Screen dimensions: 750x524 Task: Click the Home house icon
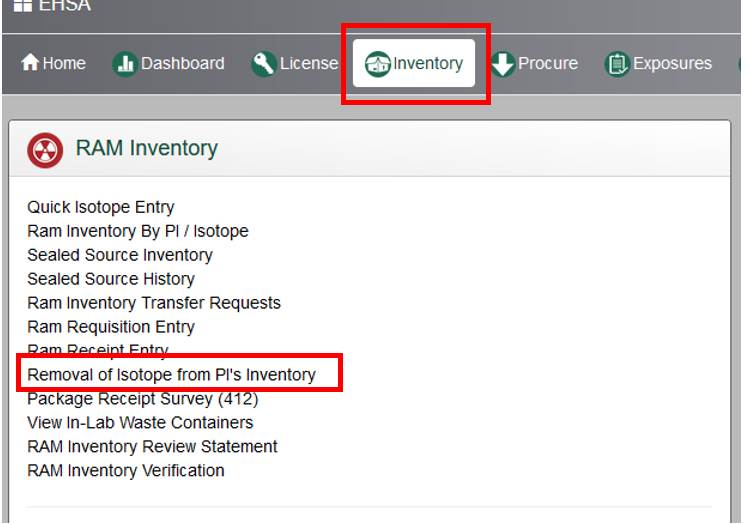30,63
